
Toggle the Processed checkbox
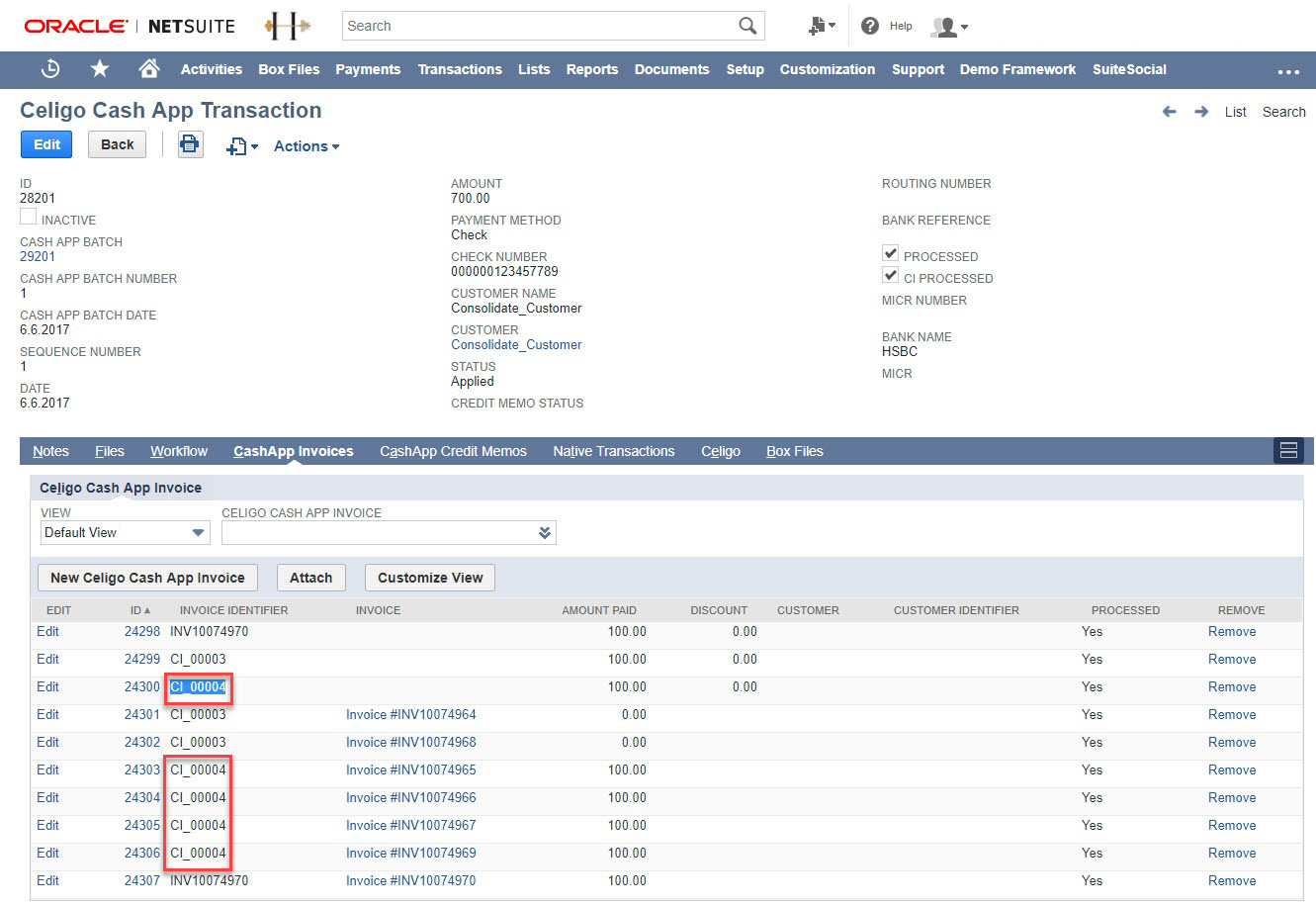(x=890, y=253)
